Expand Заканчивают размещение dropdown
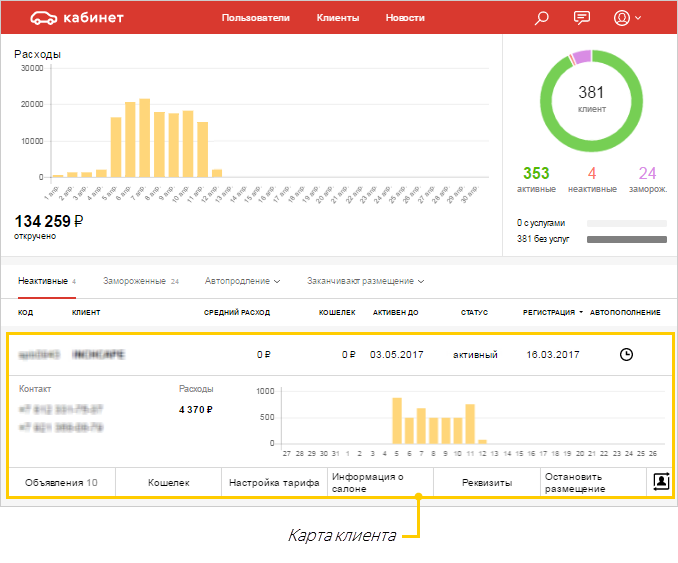The image size is (678, 563). click(366, 281)
